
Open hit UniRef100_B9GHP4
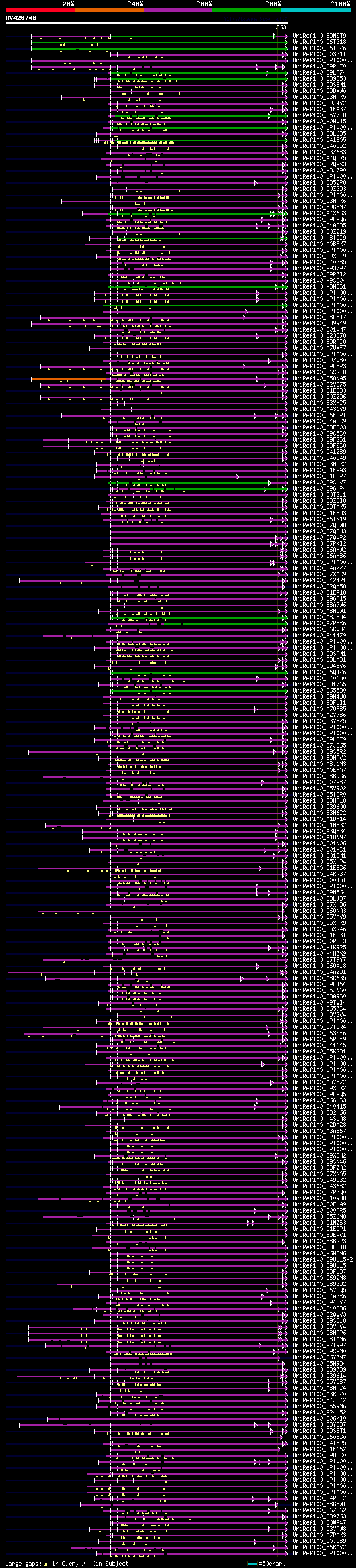click(x=319, y=489)
